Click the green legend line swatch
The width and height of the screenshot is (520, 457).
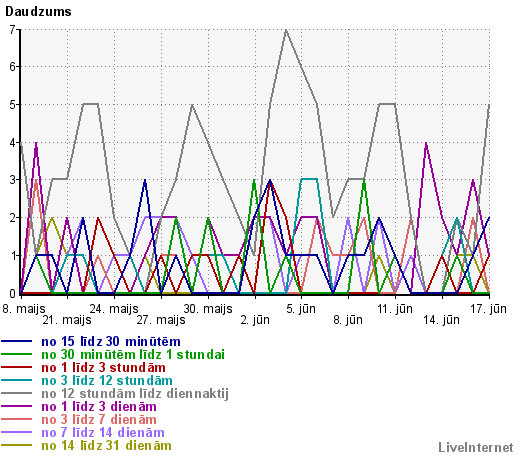point(17,354)
